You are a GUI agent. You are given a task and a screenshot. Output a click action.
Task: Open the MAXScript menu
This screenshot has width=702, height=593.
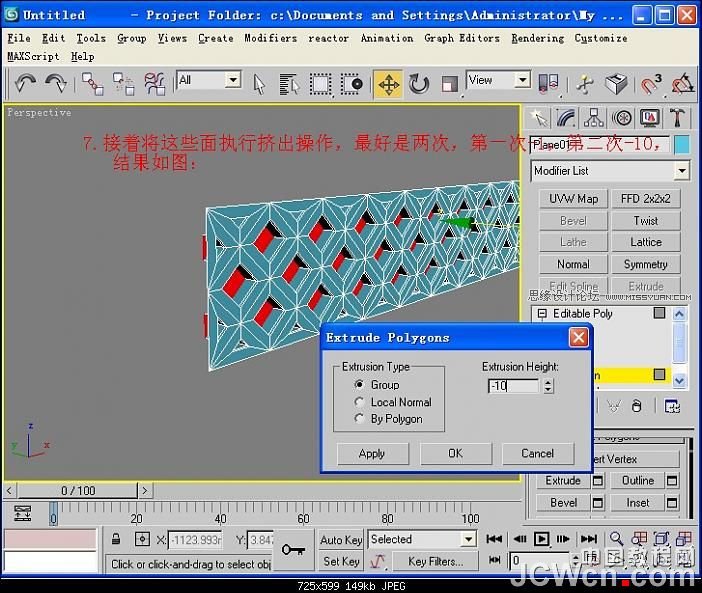click(x=33, y=57)
